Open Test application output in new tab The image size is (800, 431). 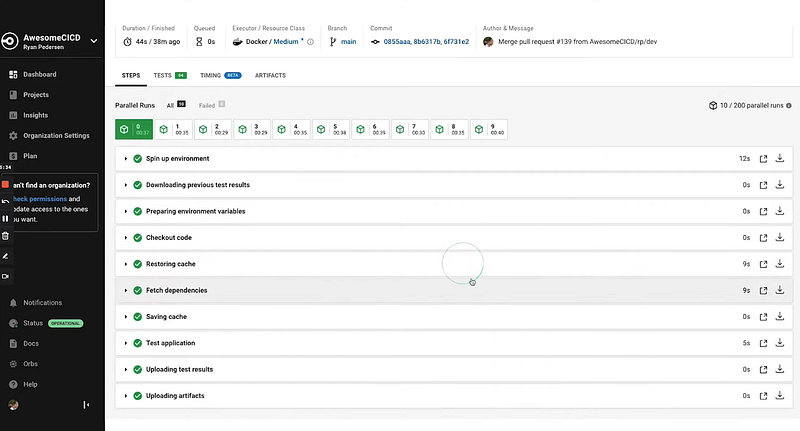coord(763,343)
